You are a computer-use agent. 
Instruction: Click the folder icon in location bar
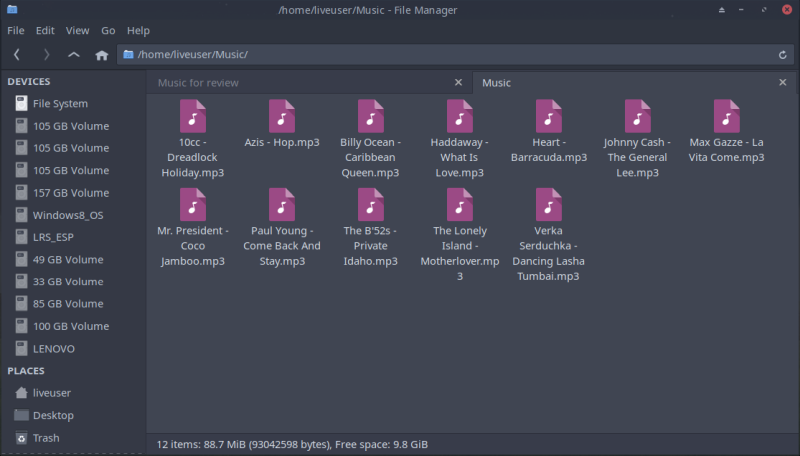[x=129, y=54]
